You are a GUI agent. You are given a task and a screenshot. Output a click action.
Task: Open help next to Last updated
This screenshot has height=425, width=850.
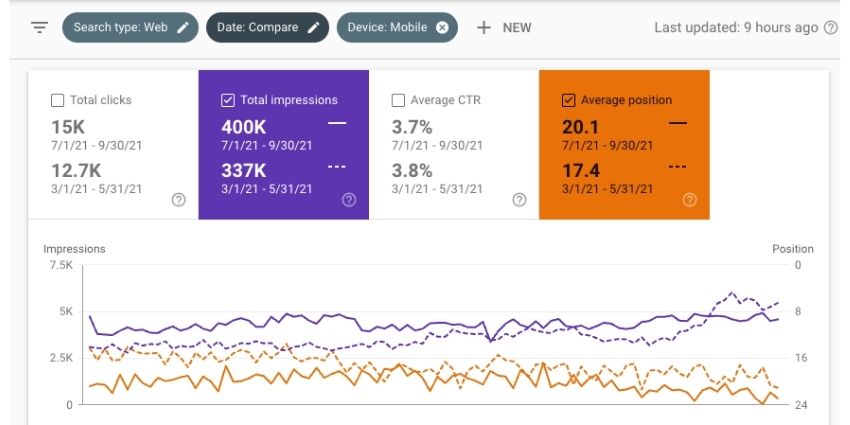[830, 28]
